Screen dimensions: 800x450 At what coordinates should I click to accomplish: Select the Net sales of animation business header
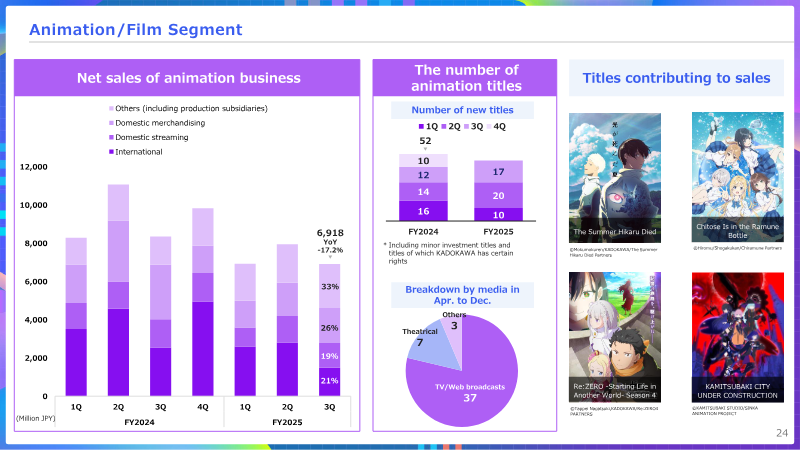[187, 78]
